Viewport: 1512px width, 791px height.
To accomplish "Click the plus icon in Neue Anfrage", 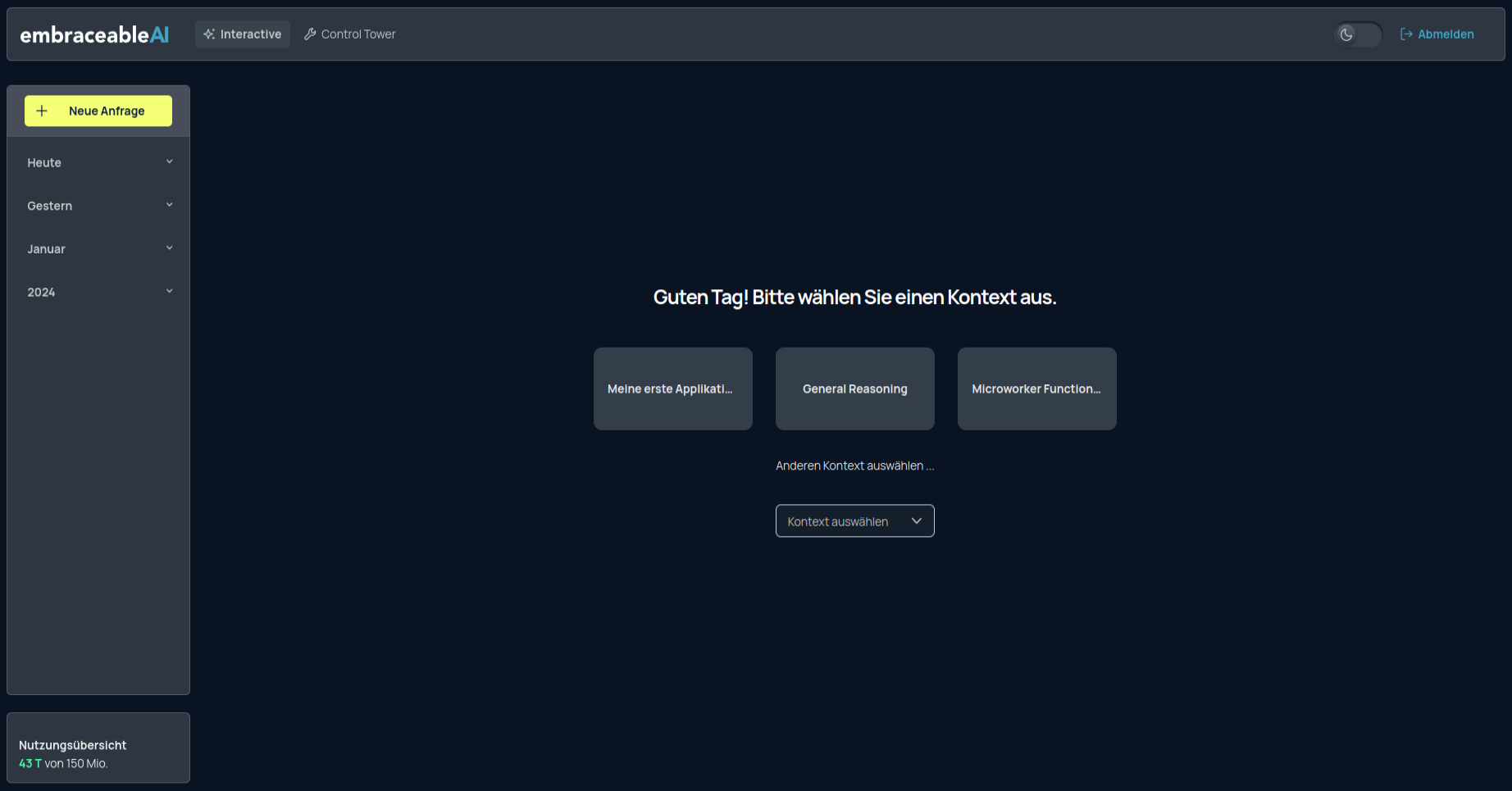I will click(x=42, y=111).
